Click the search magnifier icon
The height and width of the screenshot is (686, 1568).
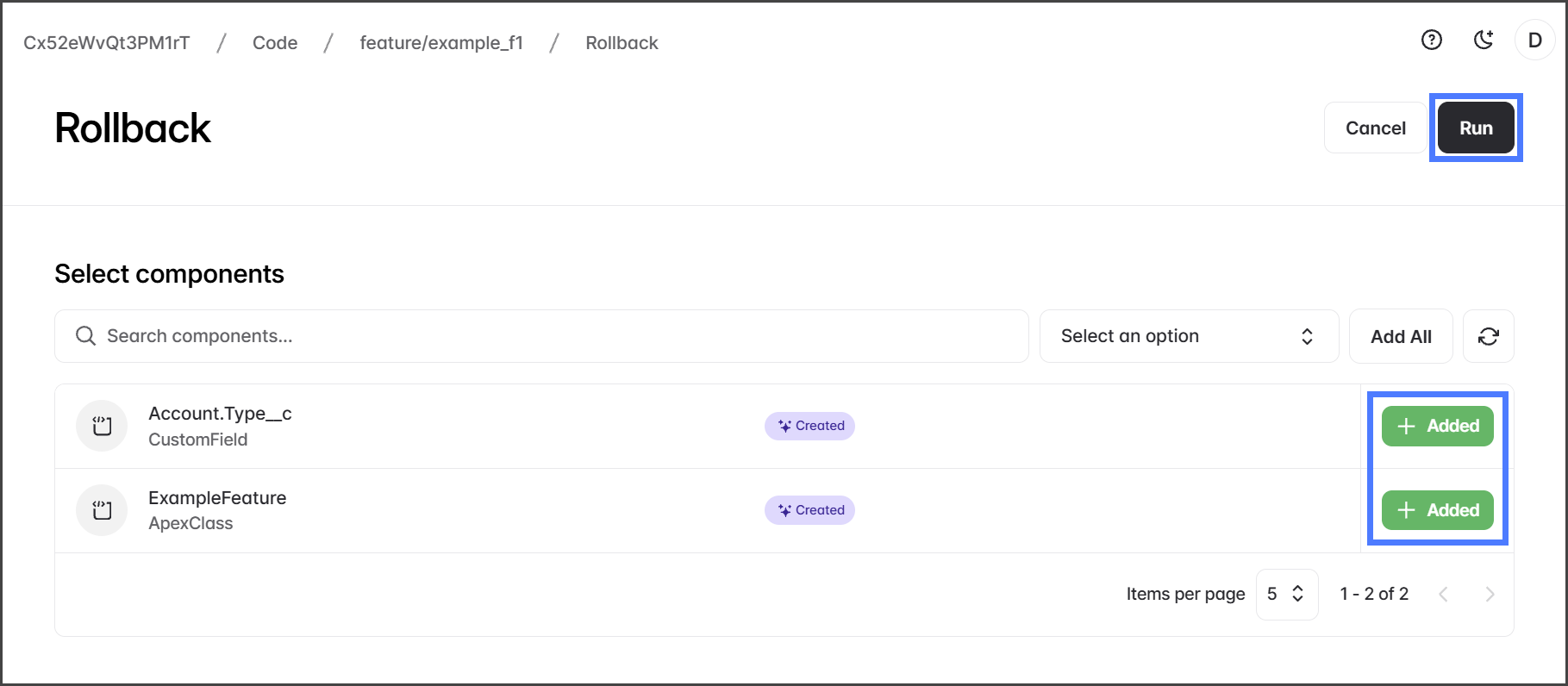pos(85,336)
